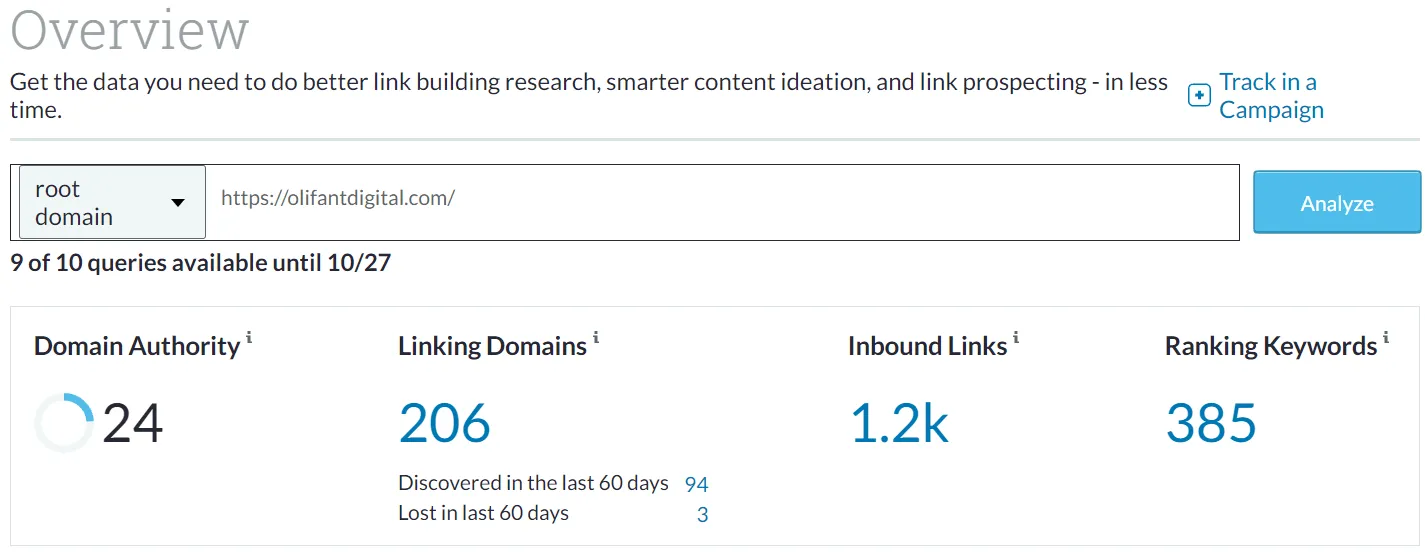Click the 94 discovered domains number
This screenshot has height=552, width=1425.
pos(696,485)
